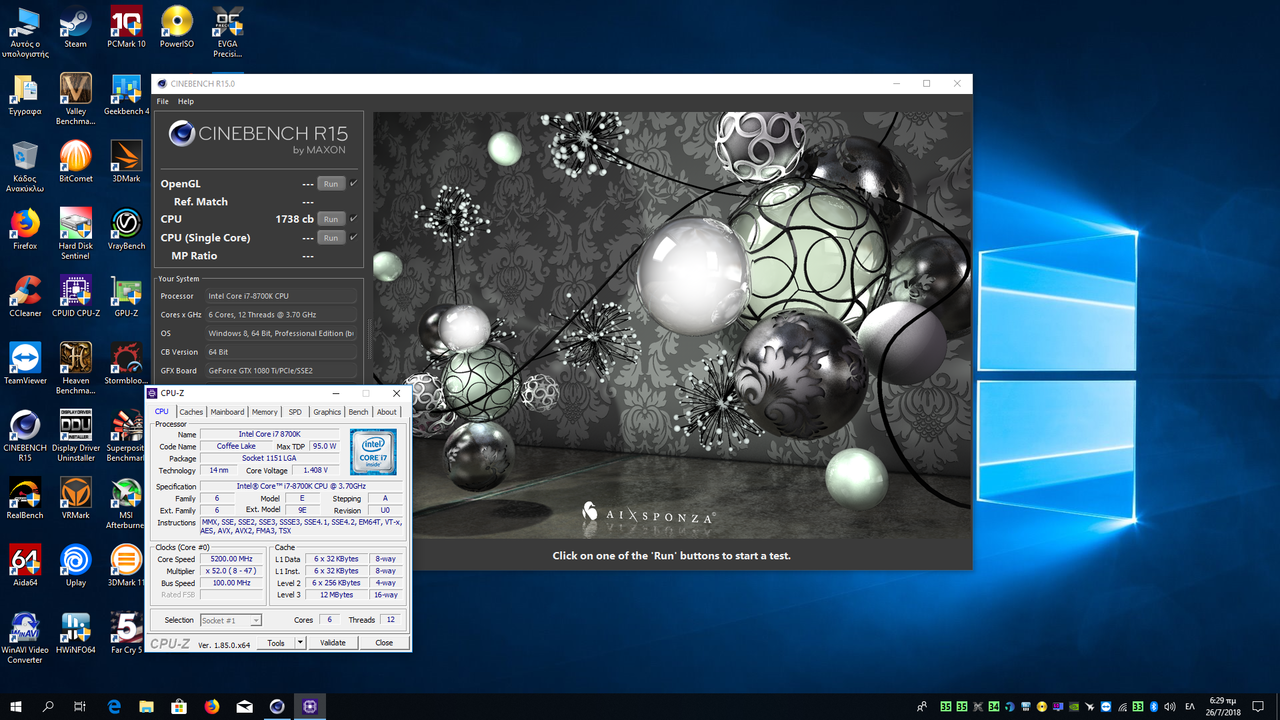
Task: Launch Geekbench 4 desktop shortcut
Action: (126, 94)
